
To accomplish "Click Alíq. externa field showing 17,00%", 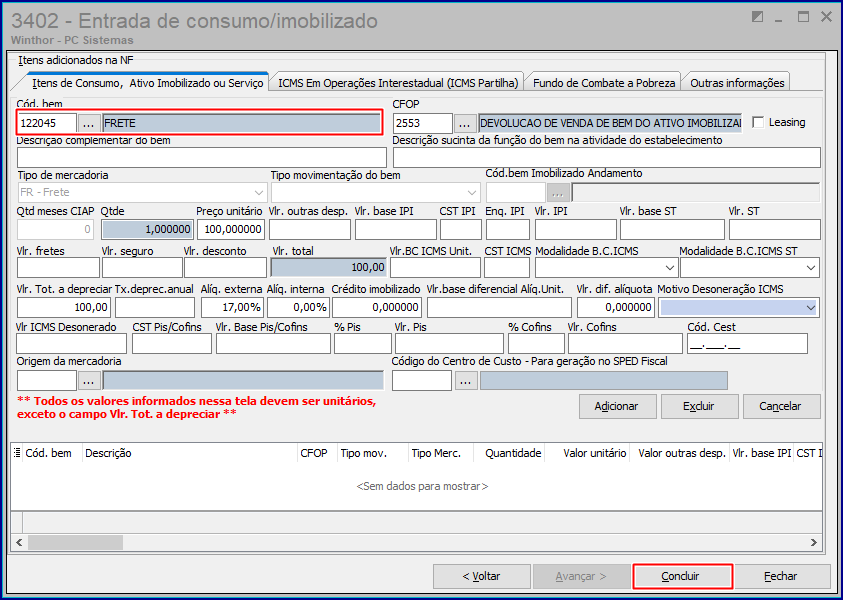I will coord(233,308).
